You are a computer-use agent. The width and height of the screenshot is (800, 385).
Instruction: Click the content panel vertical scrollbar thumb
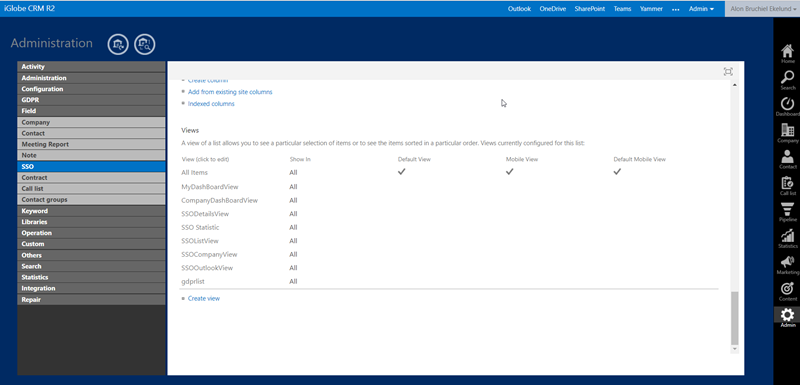point(735,318)
